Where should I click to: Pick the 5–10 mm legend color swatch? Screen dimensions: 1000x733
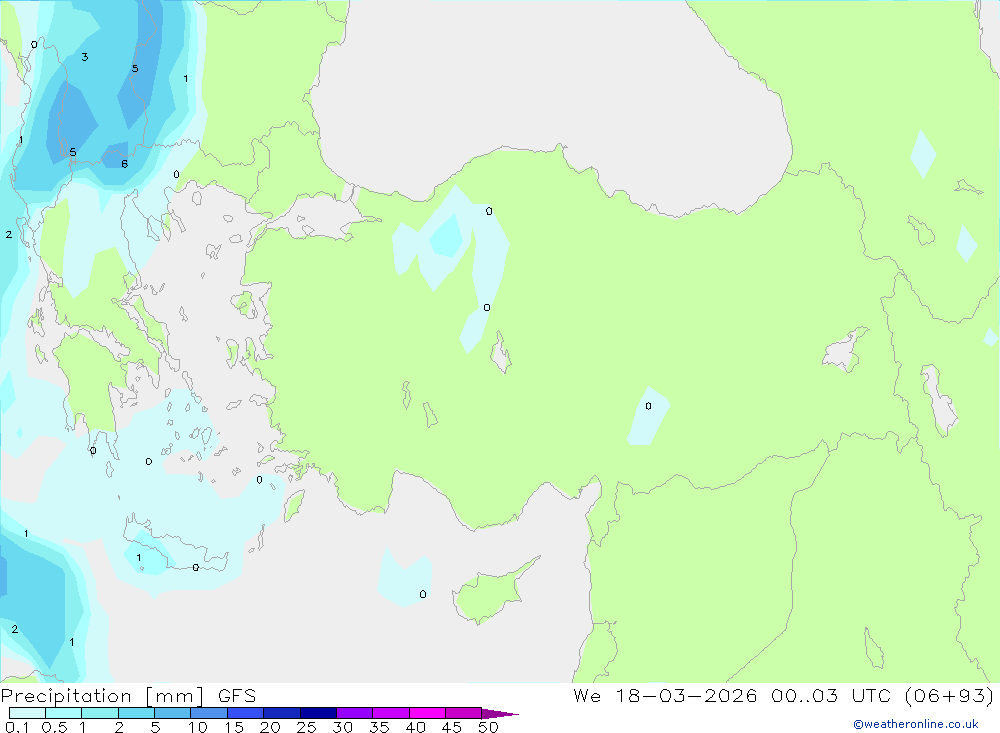pyautogui.click(x=172, y=713)
